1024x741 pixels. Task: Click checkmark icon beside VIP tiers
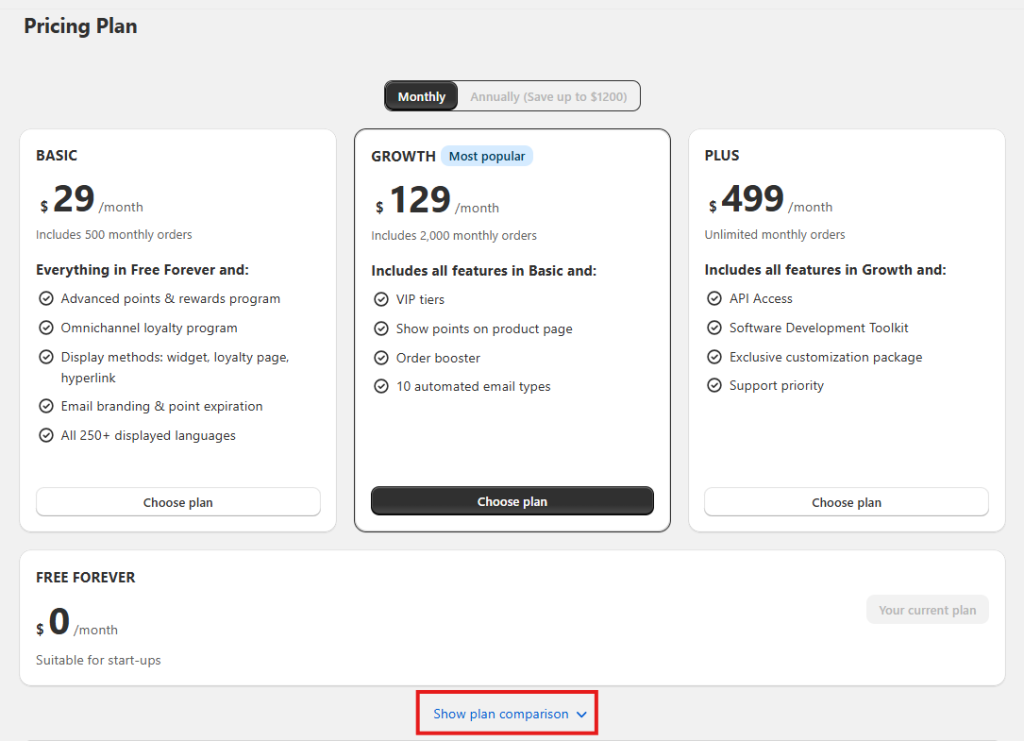click(x=381, y=299)
